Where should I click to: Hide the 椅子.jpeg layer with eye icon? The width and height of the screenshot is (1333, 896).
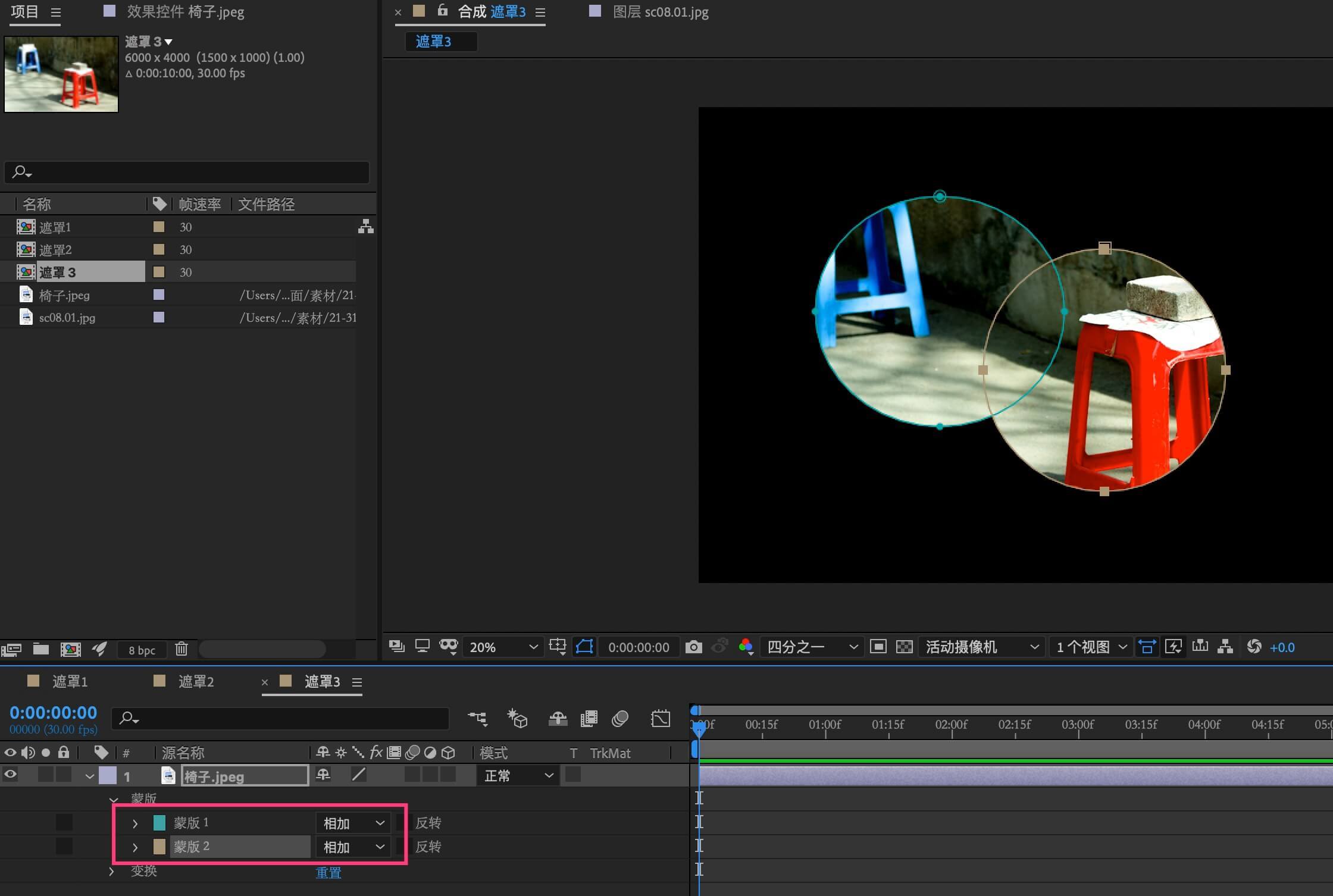coord(10,775)
